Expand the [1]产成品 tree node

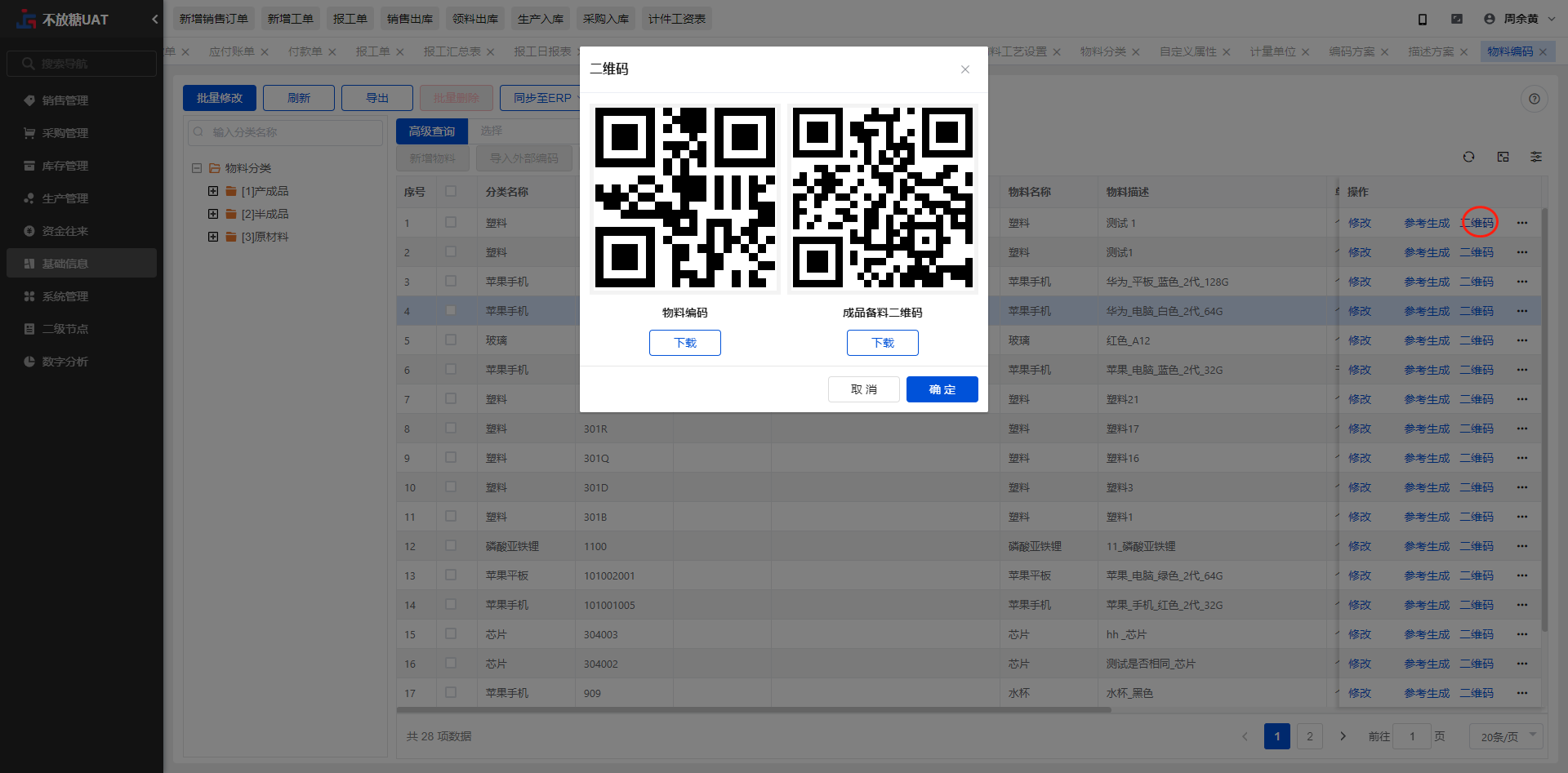(x=213, y=191)
